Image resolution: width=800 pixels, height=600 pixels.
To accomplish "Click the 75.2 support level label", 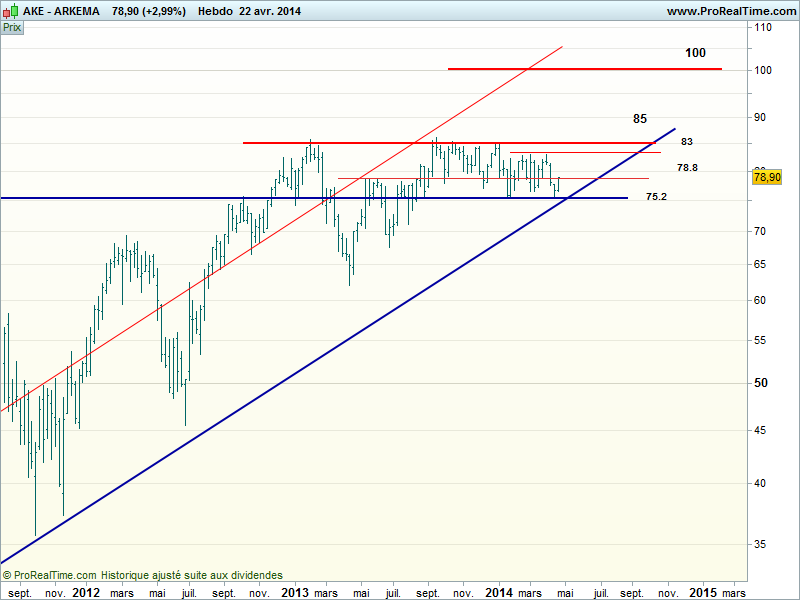I will pos(656,197).
